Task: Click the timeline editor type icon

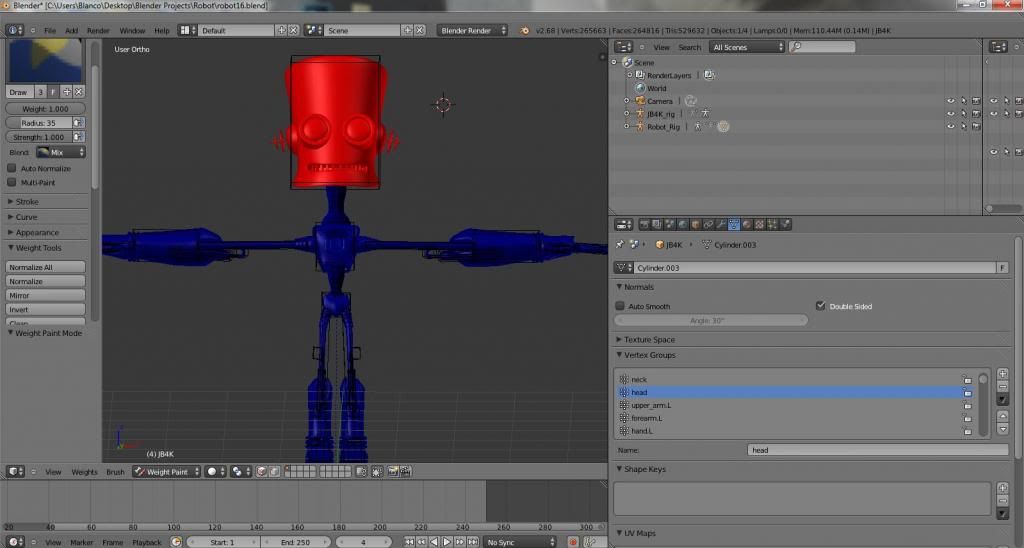Action: pos(15,542)
